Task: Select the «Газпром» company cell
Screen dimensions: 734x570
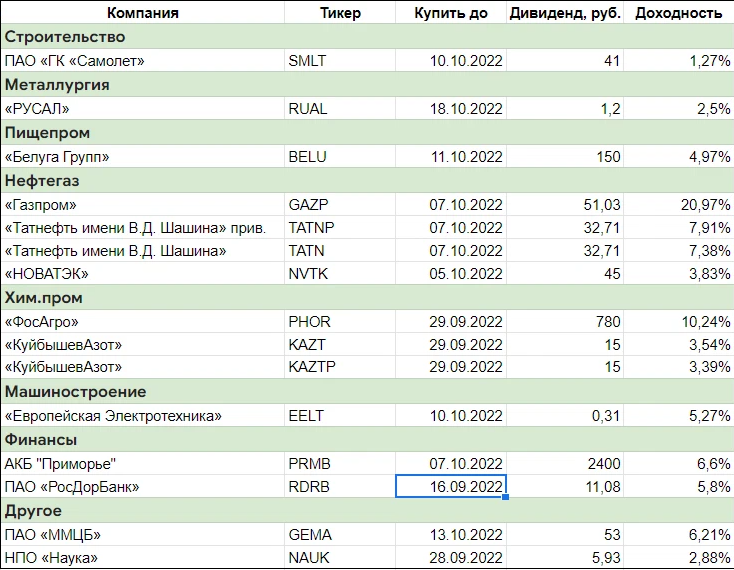Action: 143,205
